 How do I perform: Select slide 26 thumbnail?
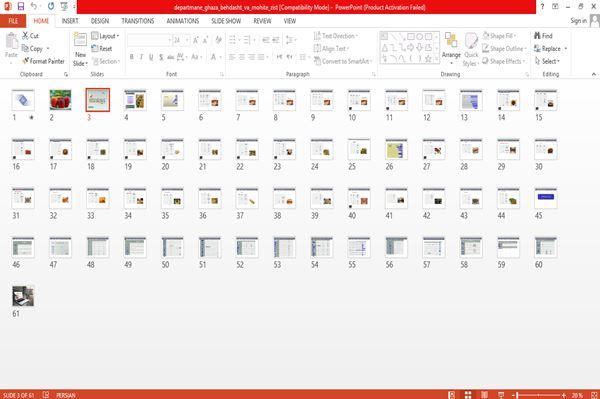(x=396, y=149)
